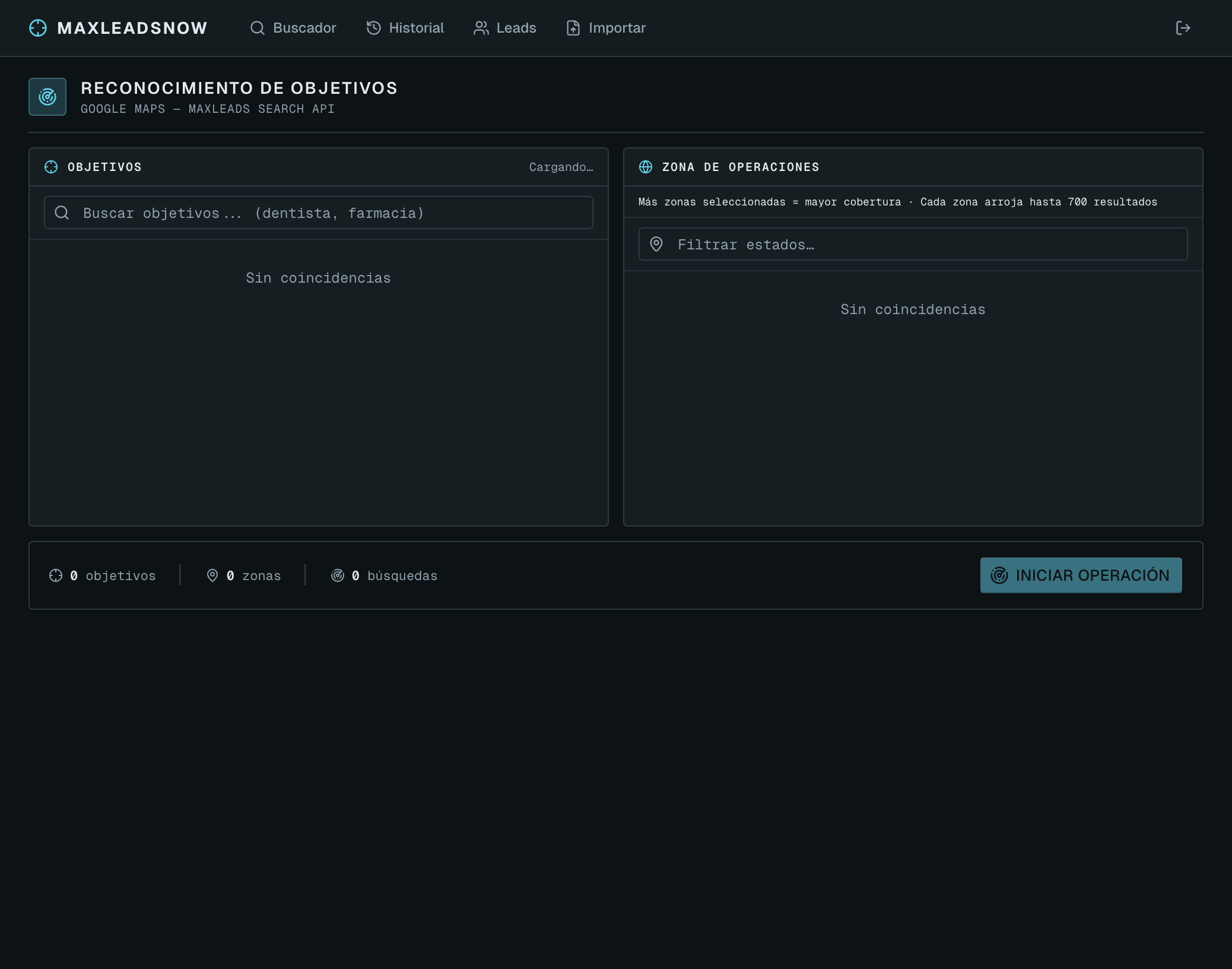This screenshot has height=969, width=1232.
Task: Click the Sin coincidencias text in Objetivos panel
Action: pyautogui.click(x=318, y=278)
